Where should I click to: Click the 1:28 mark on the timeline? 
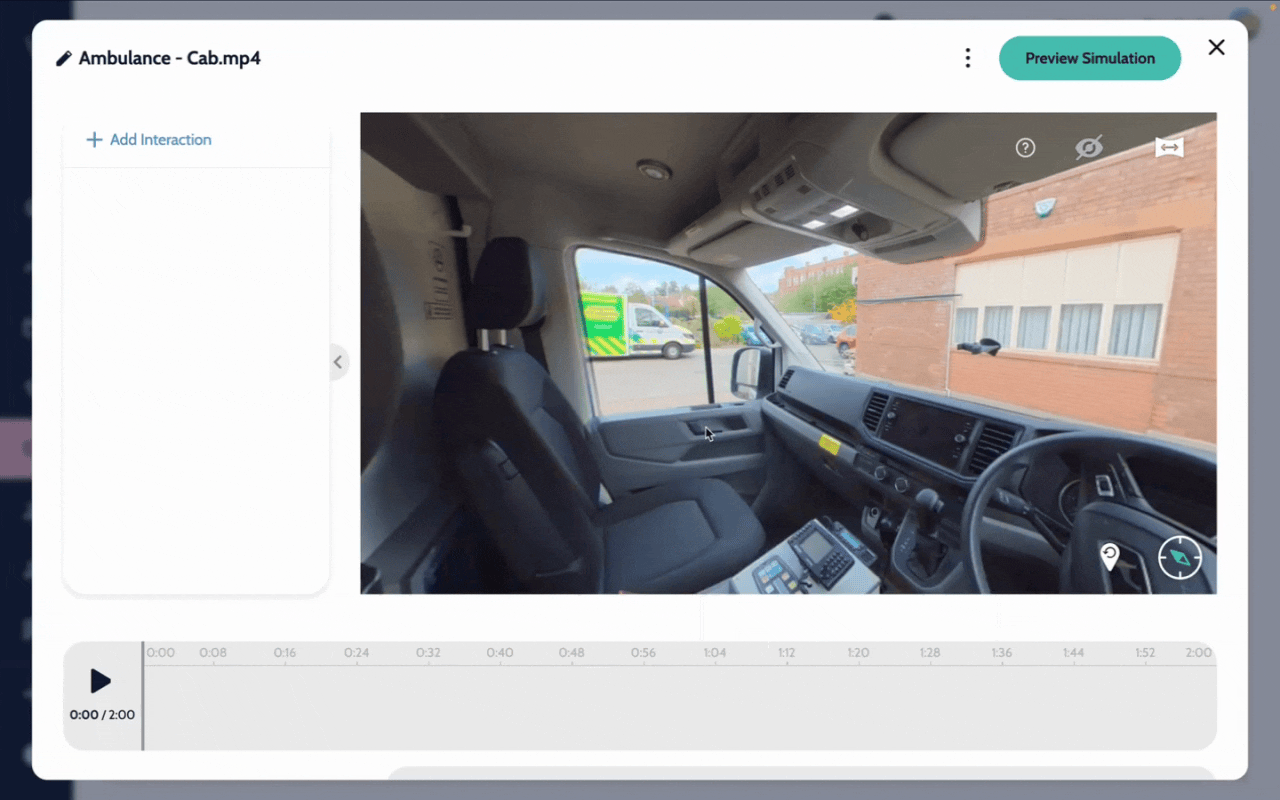(x=930, y=653)
